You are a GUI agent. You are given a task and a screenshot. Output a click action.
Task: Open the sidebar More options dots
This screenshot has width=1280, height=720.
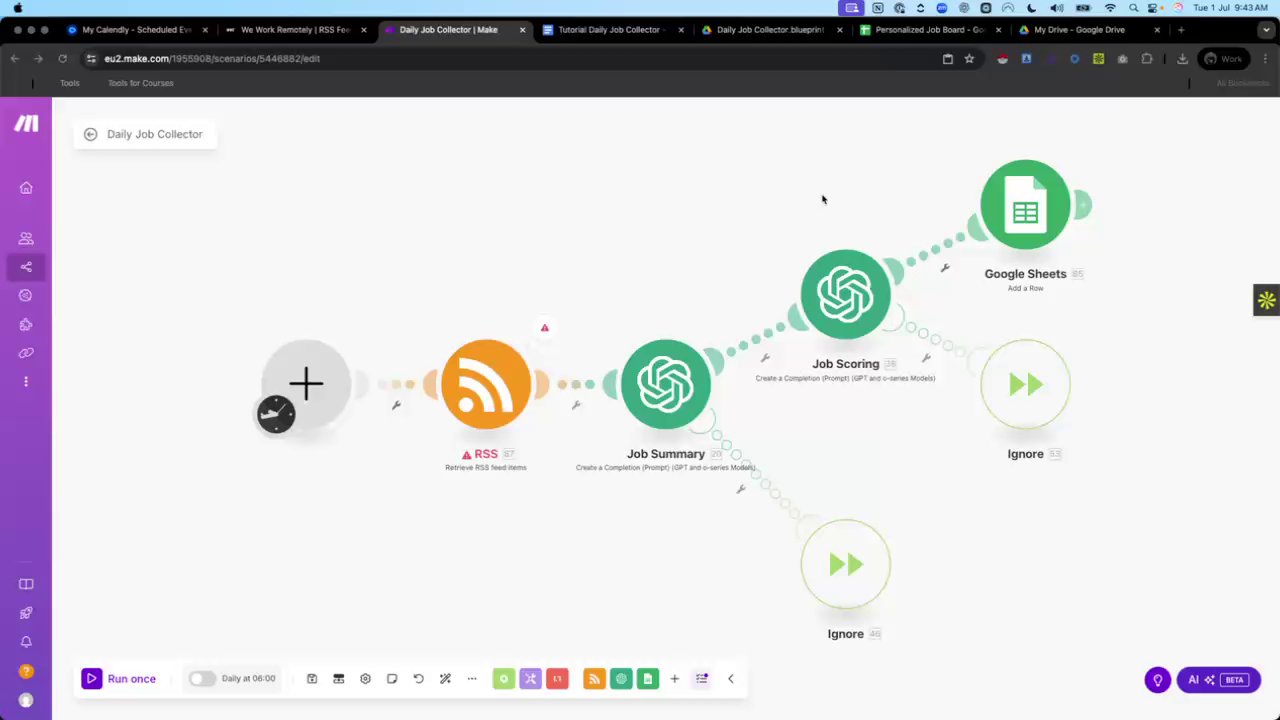pos(26,381)
